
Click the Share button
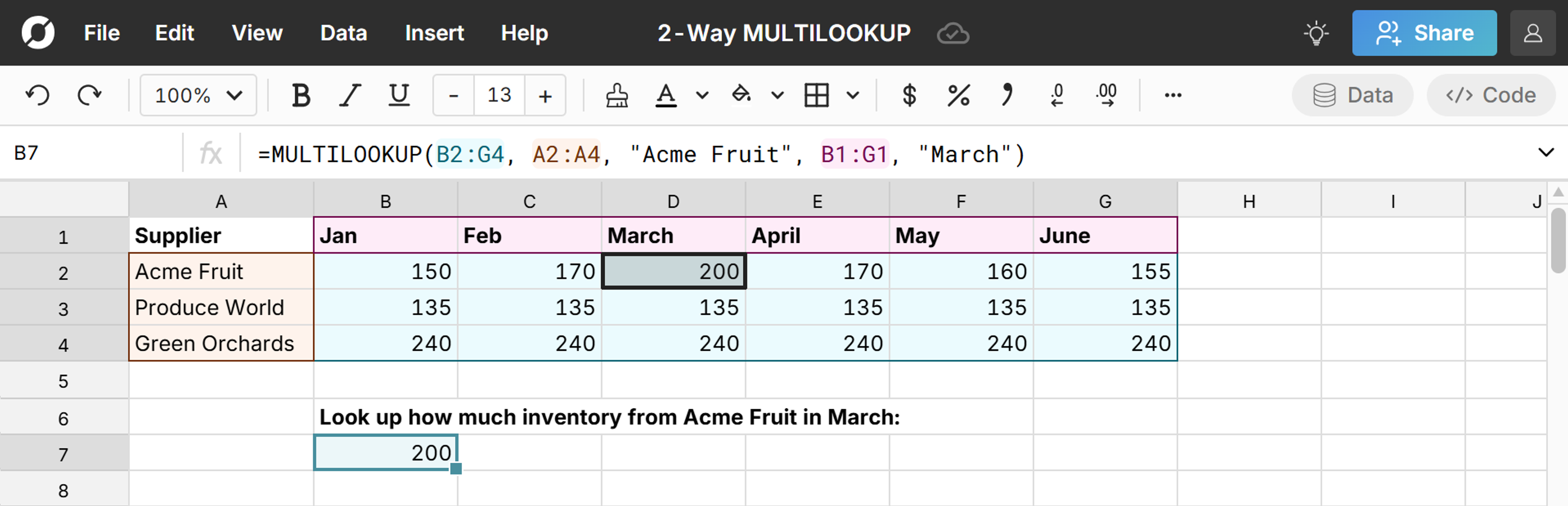pos(1424,33)
